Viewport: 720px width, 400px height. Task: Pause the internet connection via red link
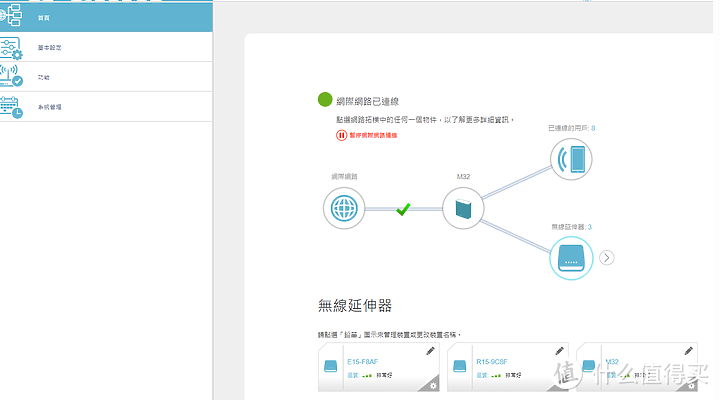pos(366,135)
